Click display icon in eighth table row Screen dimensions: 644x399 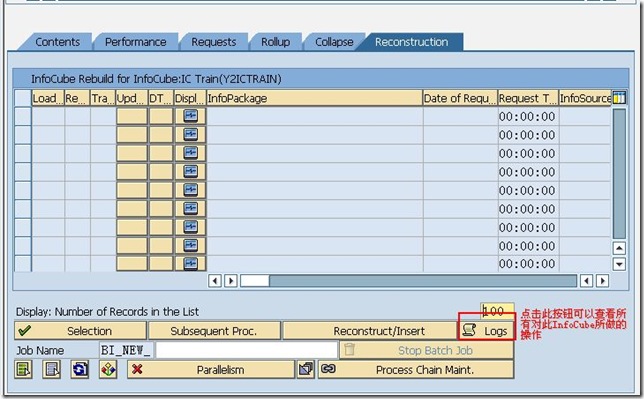[x=191, y=245]
